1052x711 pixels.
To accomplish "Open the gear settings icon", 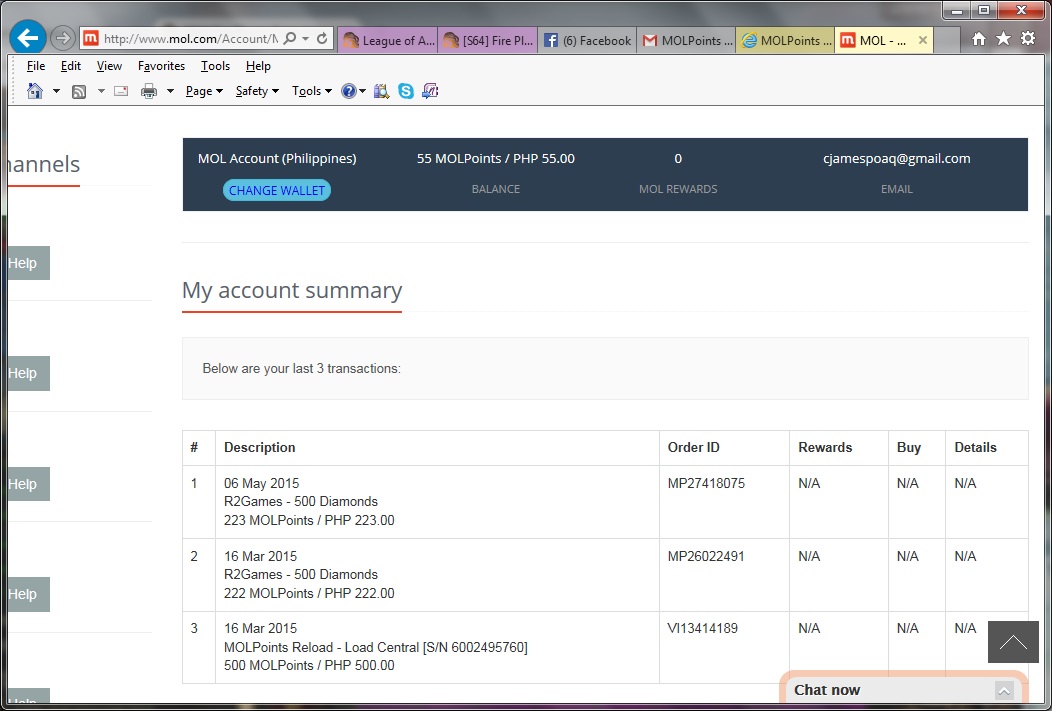I will click(x=1027, y=39).
